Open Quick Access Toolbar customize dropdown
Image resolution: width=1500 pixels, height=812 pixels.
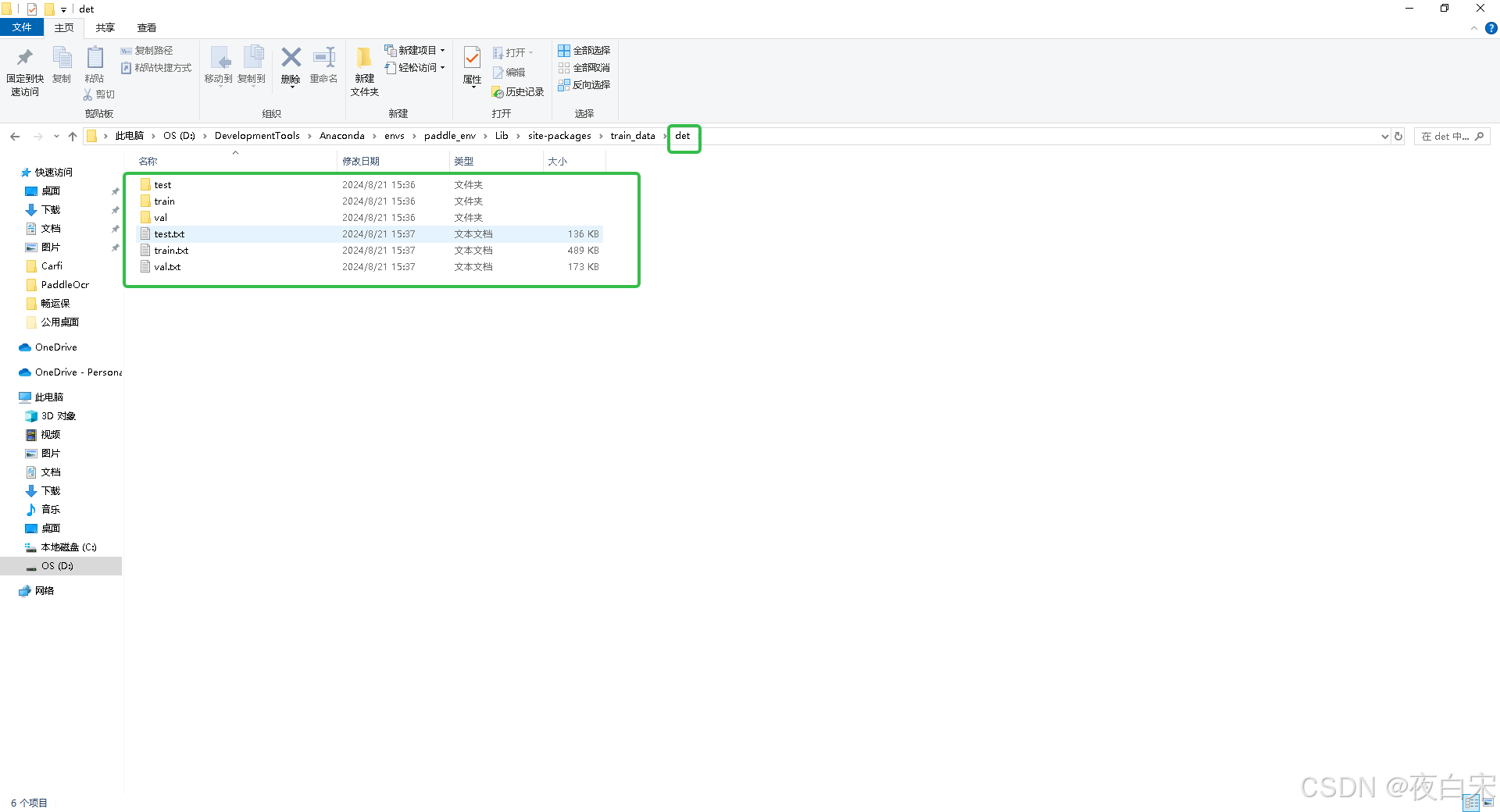63,9
